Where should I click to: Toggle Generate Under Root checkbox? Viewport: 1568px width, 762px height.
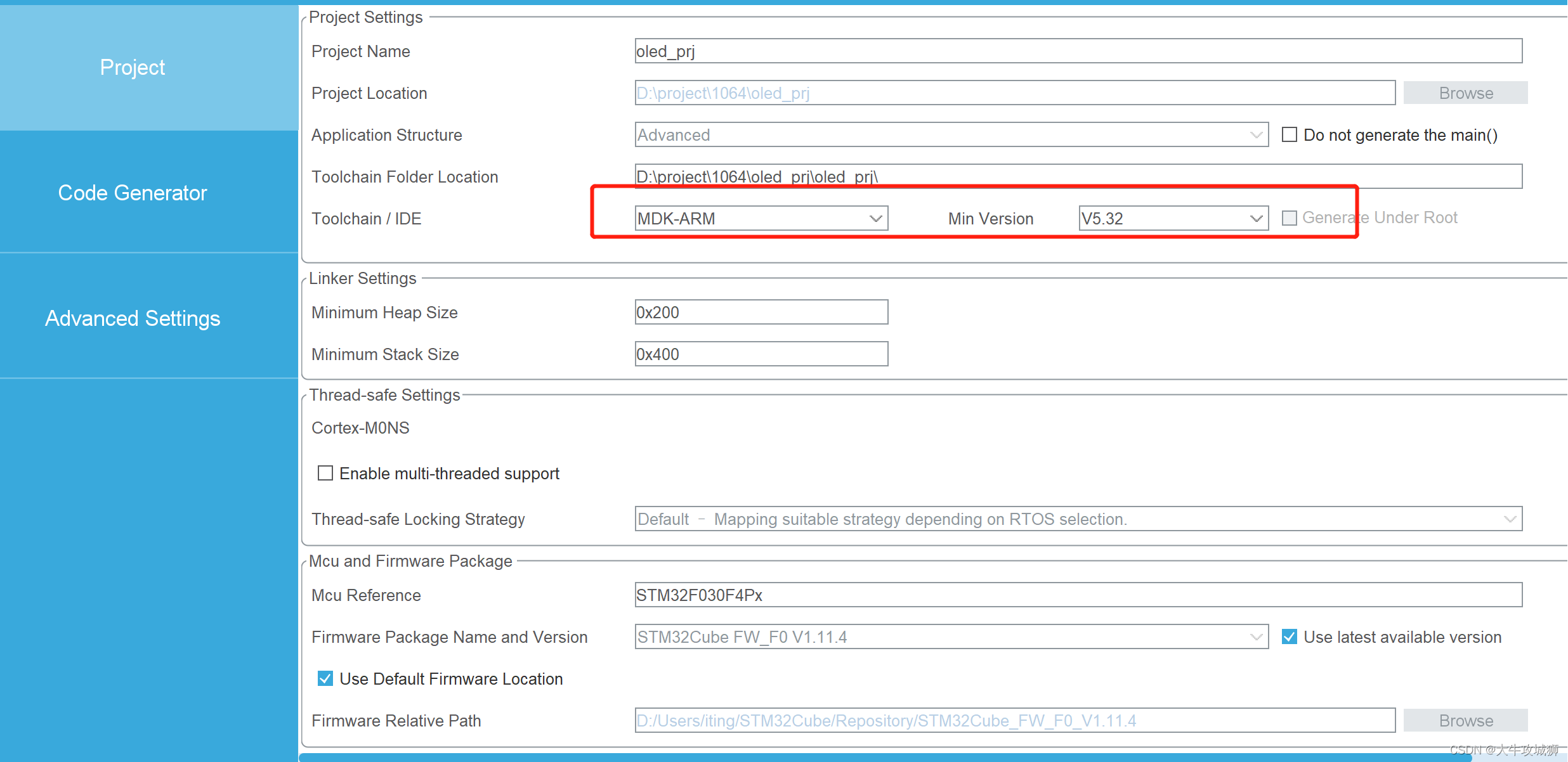(1290, 218)
